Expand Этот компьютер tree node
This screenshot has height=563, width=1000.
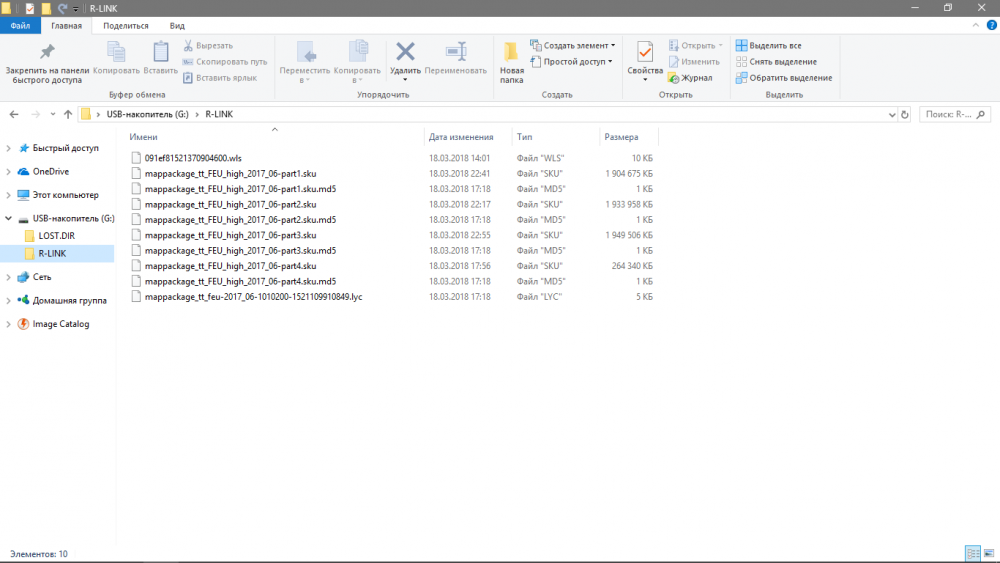8,195
